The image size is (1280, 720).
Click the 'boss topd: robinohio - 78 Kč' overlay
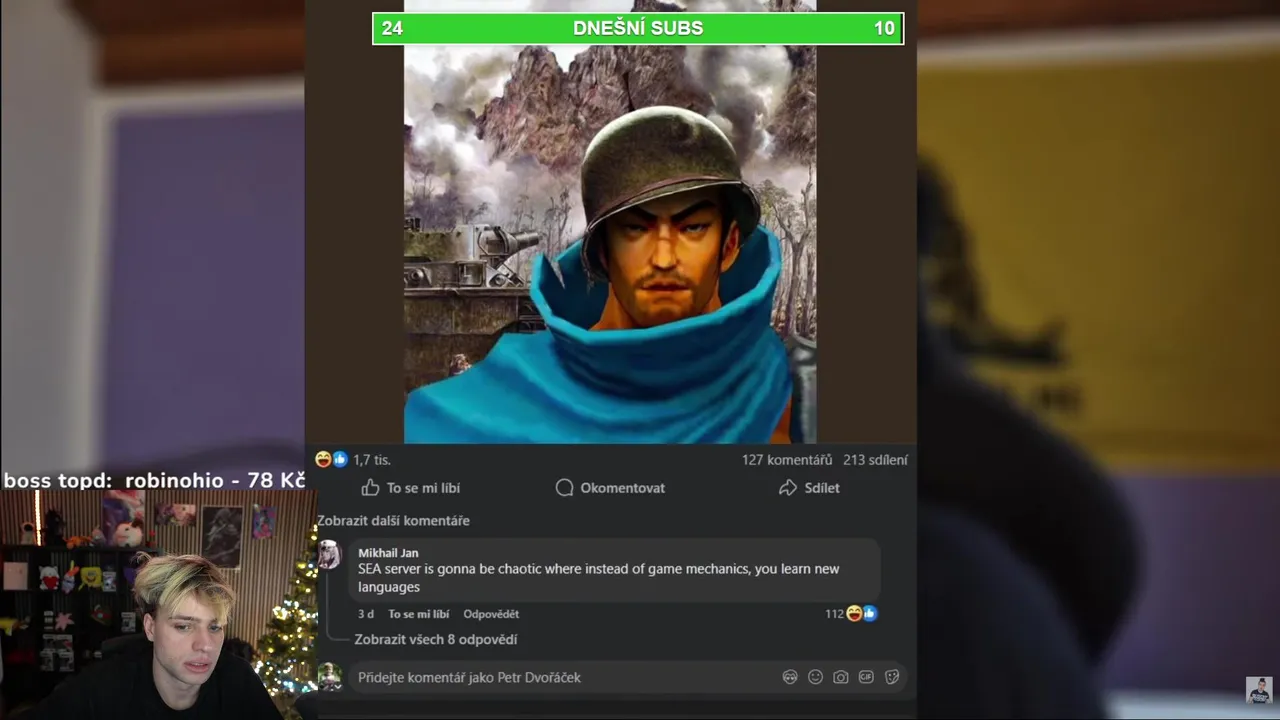[x=154, y=481]
